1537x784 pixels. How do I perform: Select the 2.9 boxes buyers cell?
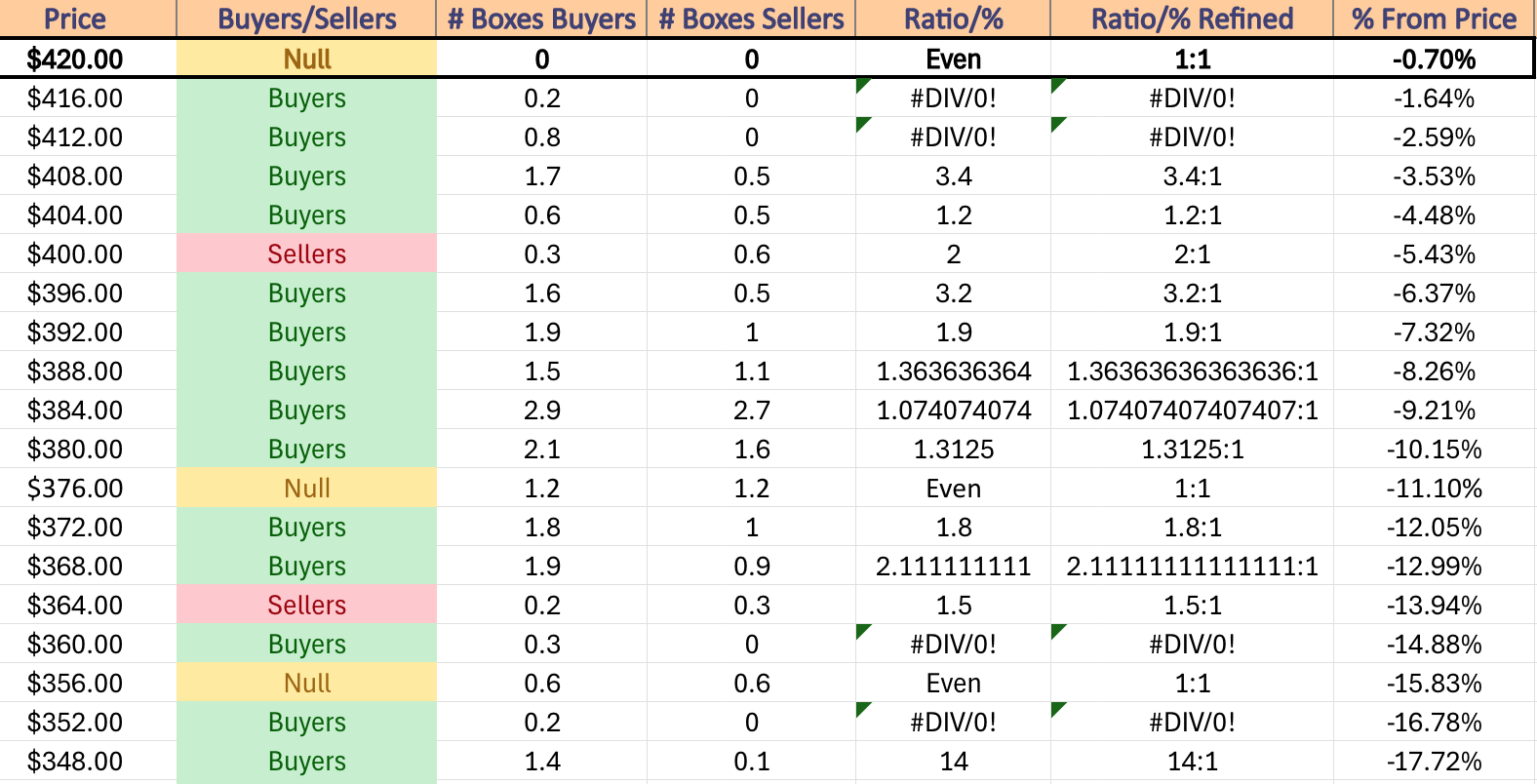[x=541, y=411]
